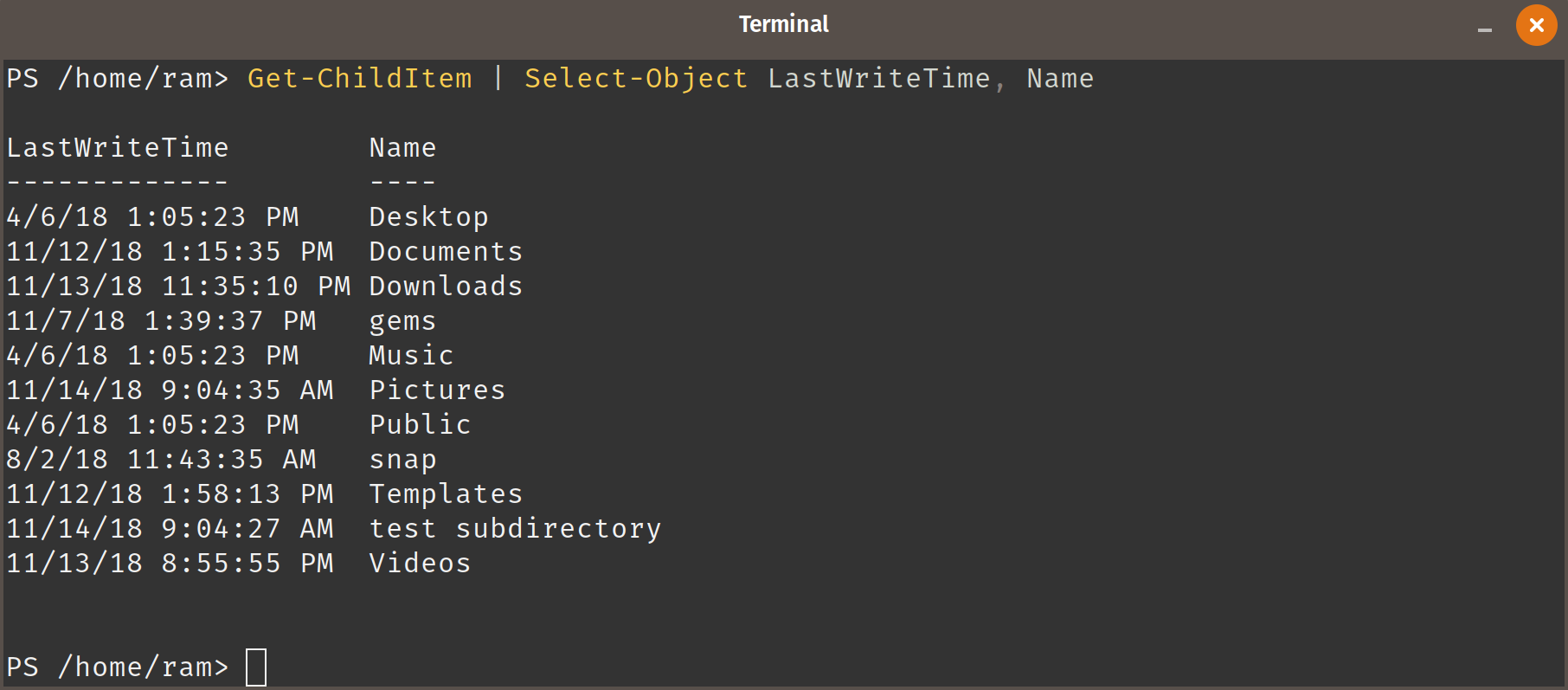Click the Music directory name

click(x=411, y=356)
